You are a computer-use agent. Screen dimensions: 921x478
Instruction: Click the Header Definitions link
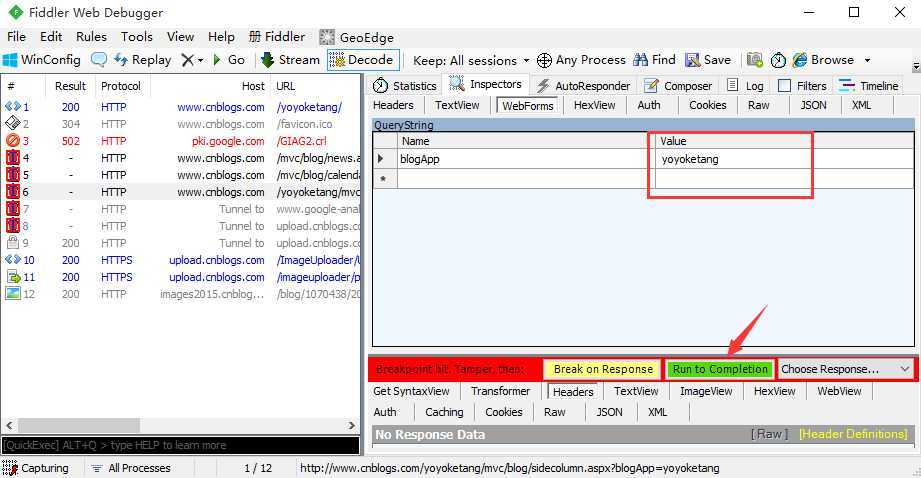coord(853,434)
